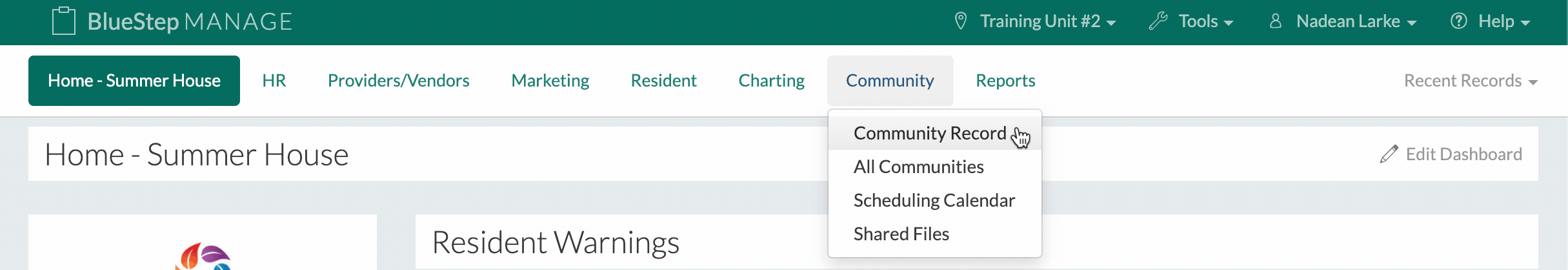Open the Nadean Larke user menu

tap(1355, 21)
